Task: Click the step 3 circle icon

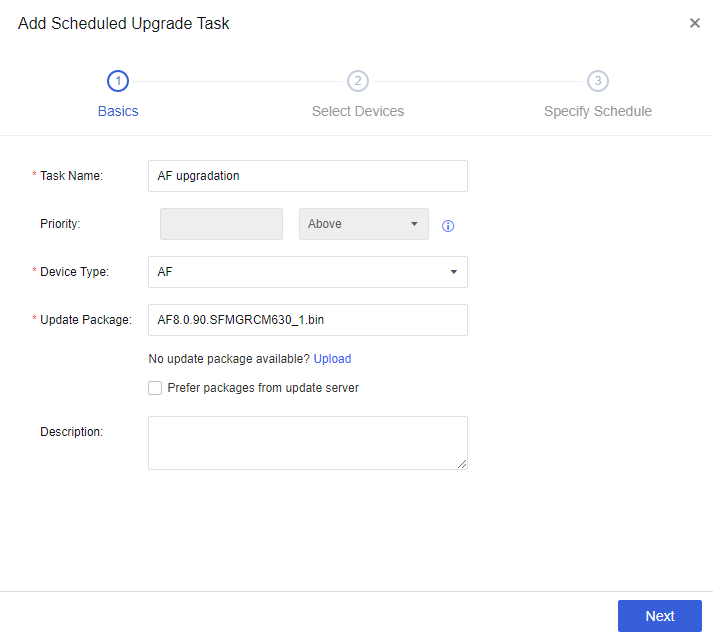Action: click(598, 81)
